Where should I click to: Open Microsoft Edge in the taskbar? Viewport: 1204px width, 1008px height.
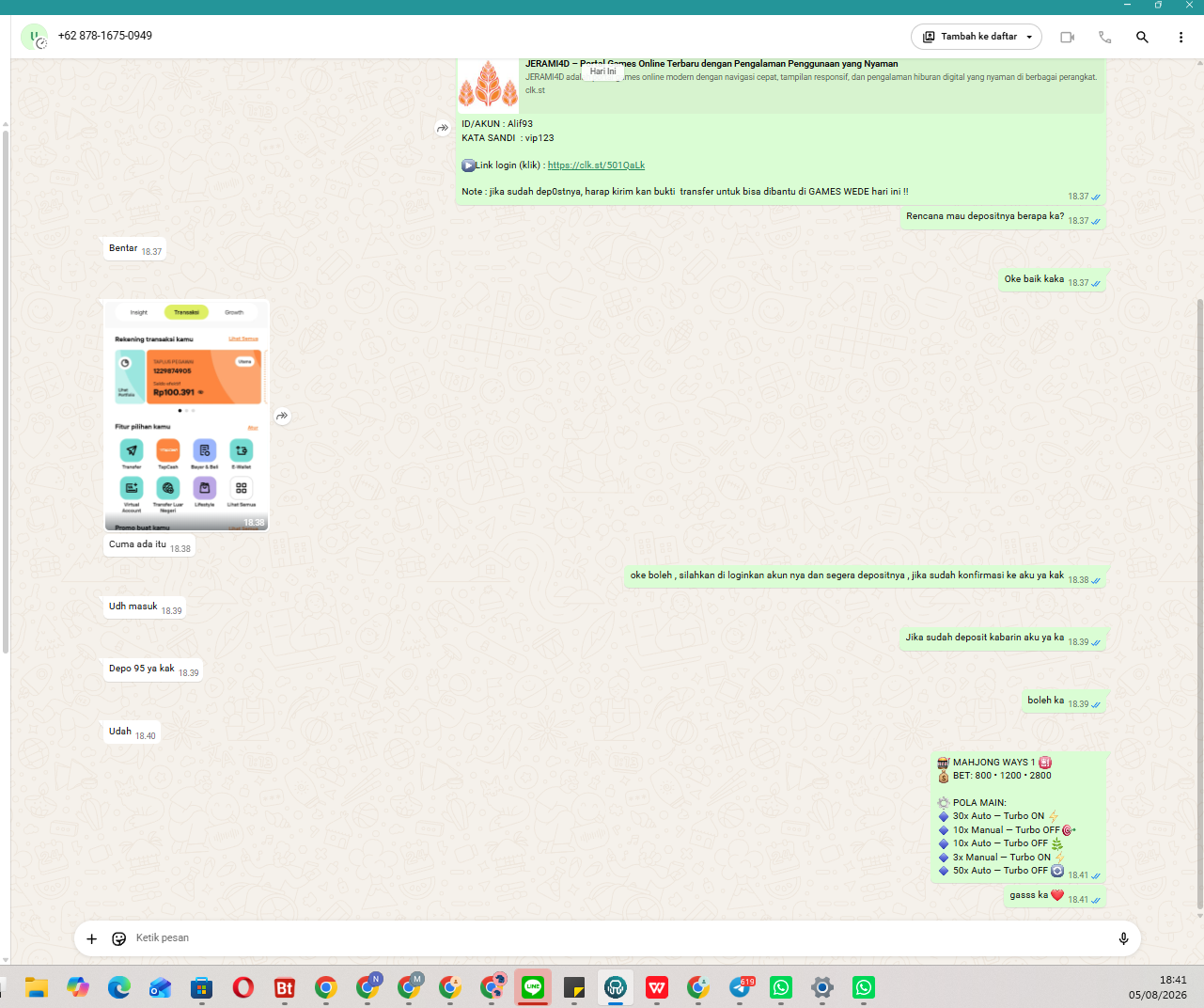[119, 987]
